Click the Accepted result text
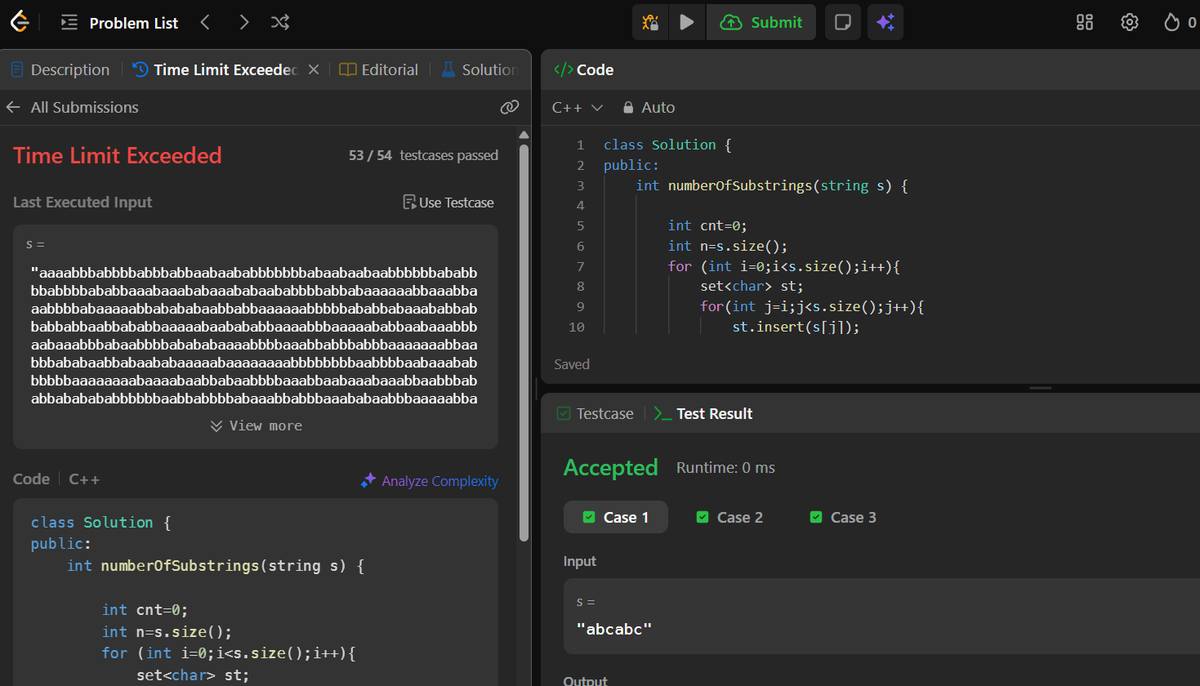This screenshot has height=686, width=1200. click(x=610, y=467)
